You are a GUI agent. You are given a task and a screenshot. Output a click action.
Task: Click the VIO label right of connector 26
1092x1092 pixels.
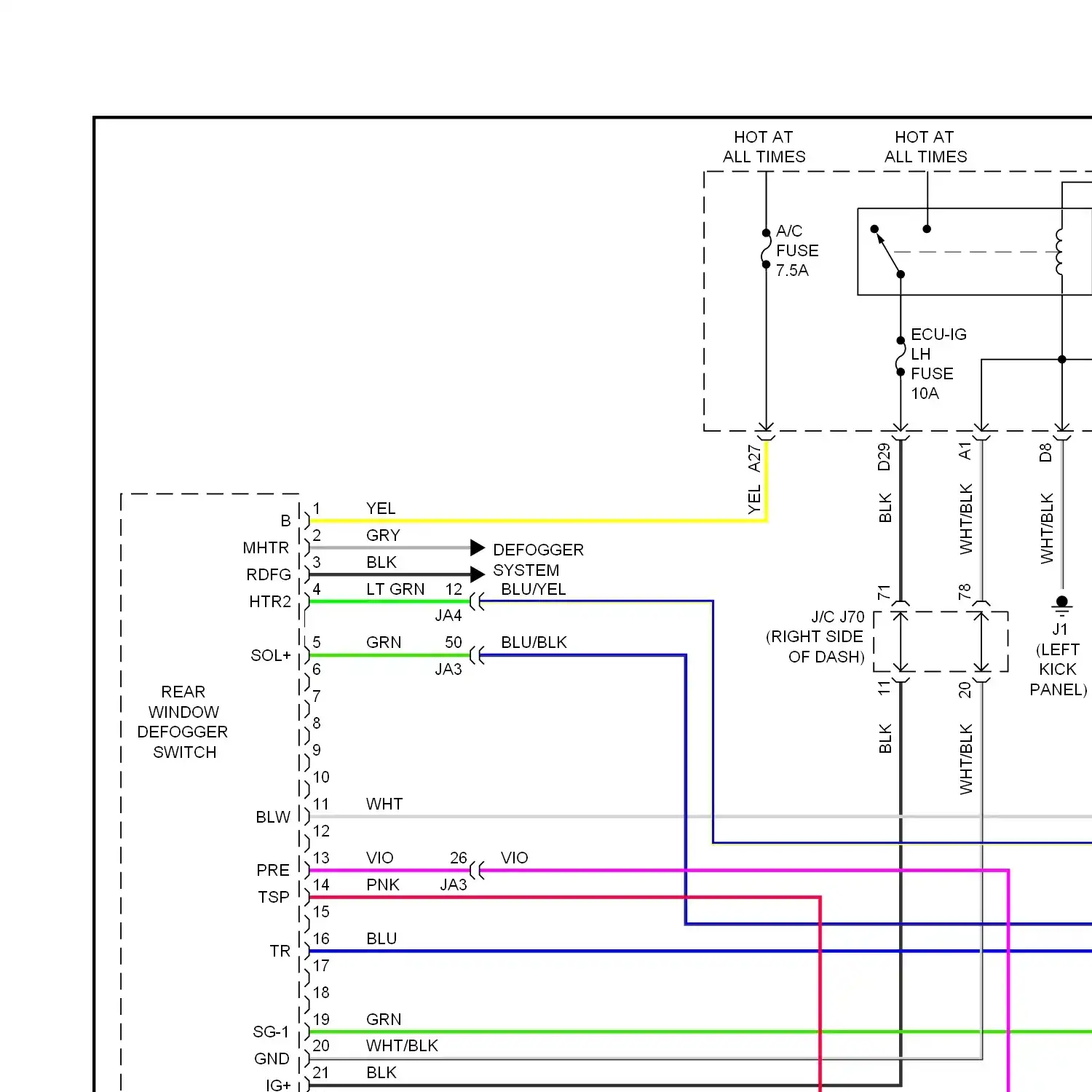(515, 858)
